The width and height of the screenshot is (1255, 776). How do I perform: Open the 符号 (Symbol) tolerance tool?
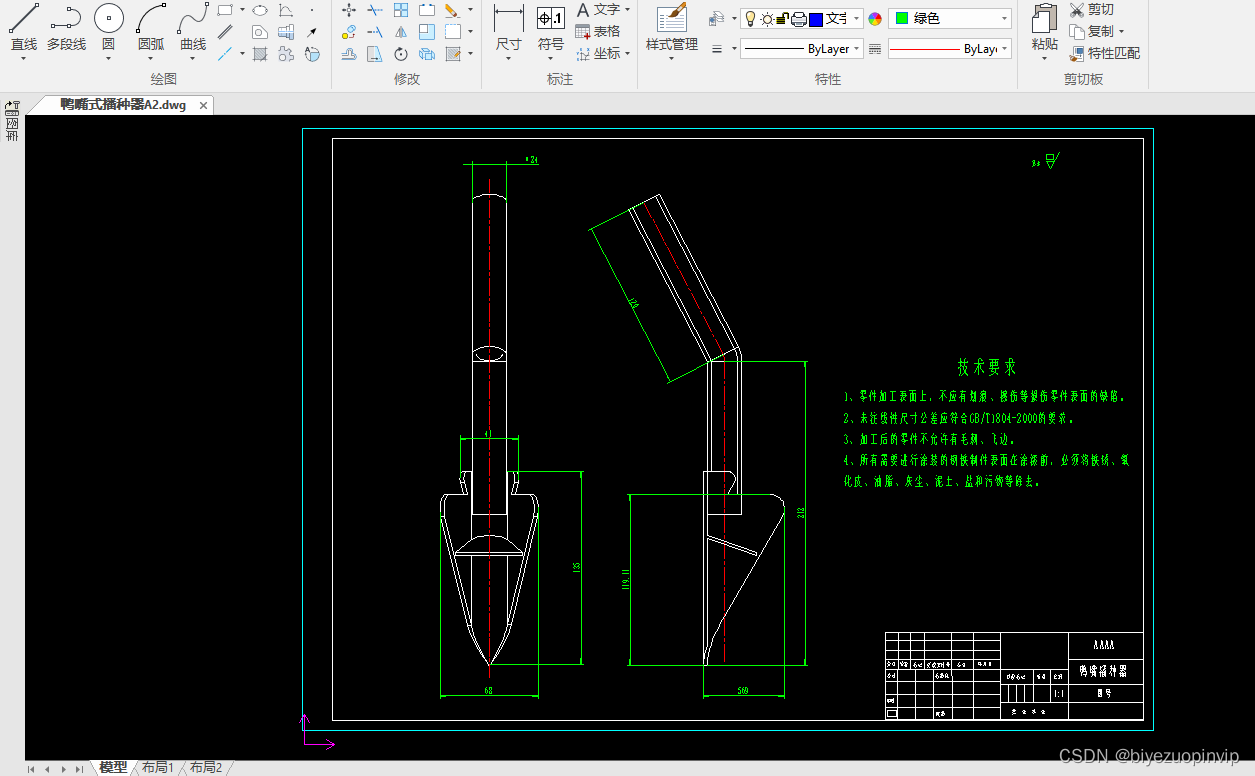(x=550, y=28)
